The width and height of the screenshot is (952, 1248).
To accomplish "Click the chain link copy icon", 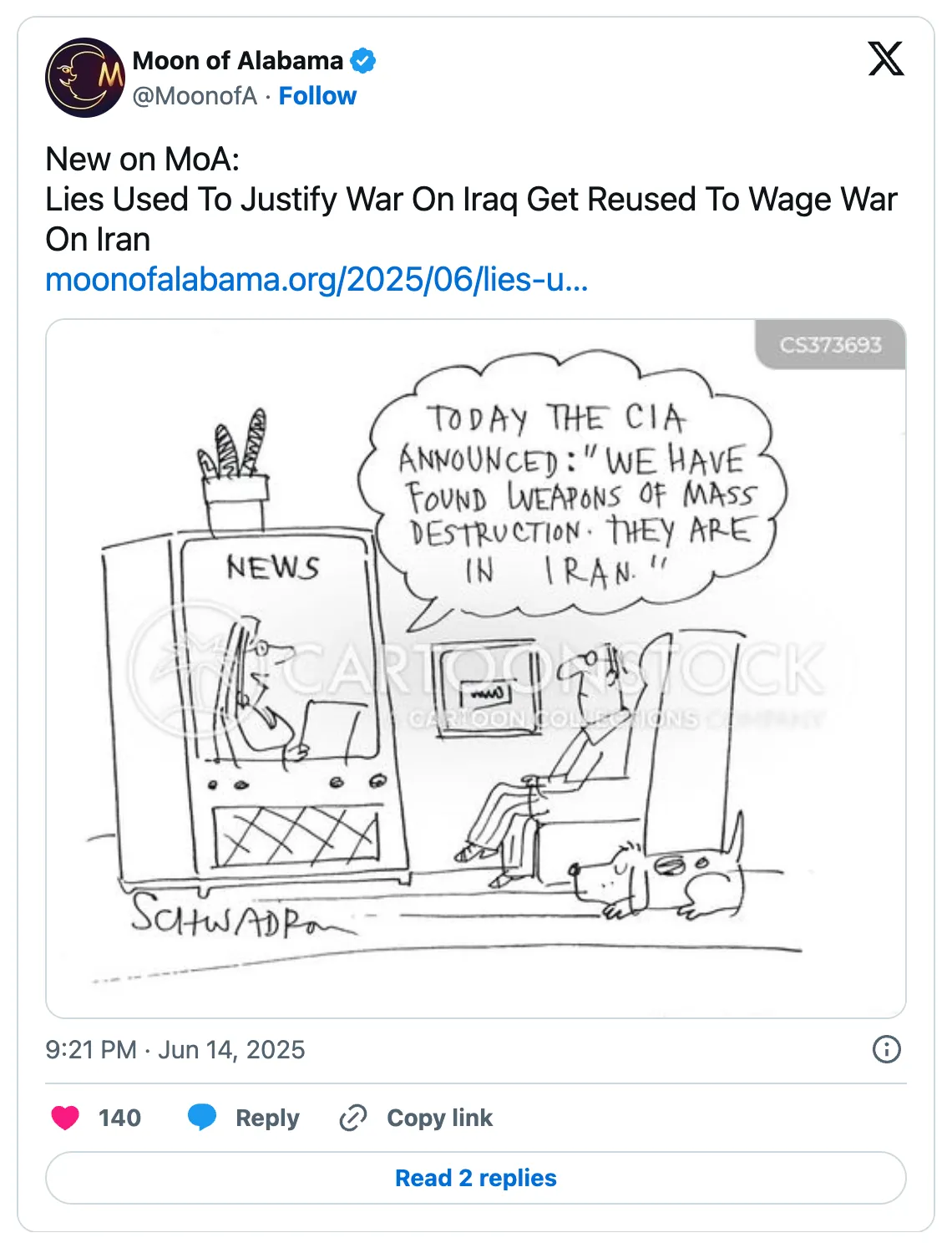I will (x=353, y=1118).
